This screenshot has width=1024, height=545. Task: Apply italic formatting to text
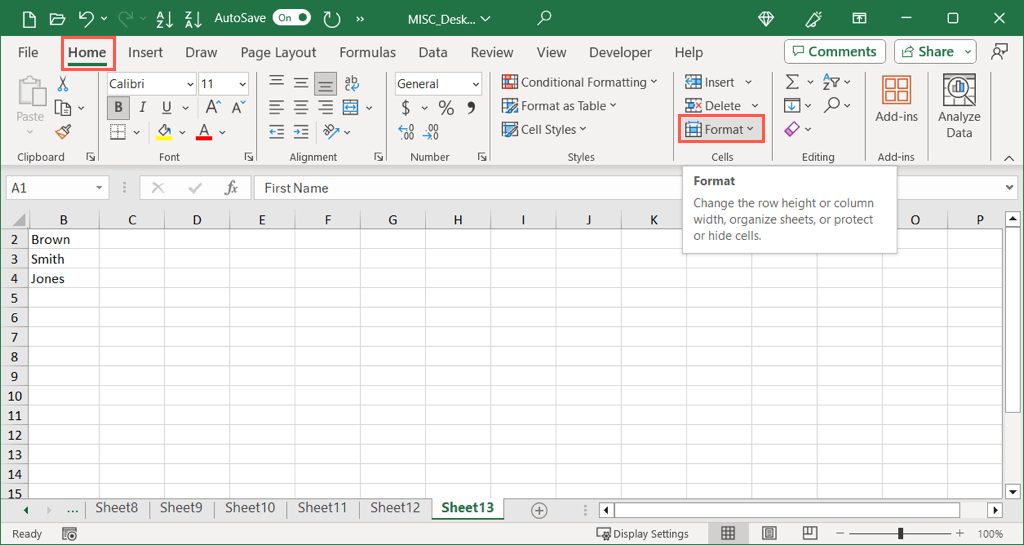142,108
